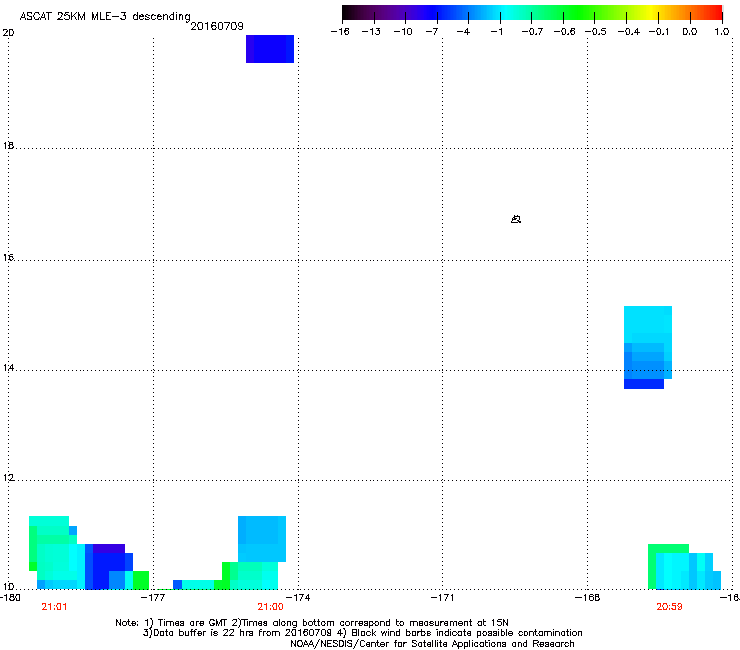Click the -0.7 color scale label
This screenshot has width=740, height=650.
coord(532,32)
